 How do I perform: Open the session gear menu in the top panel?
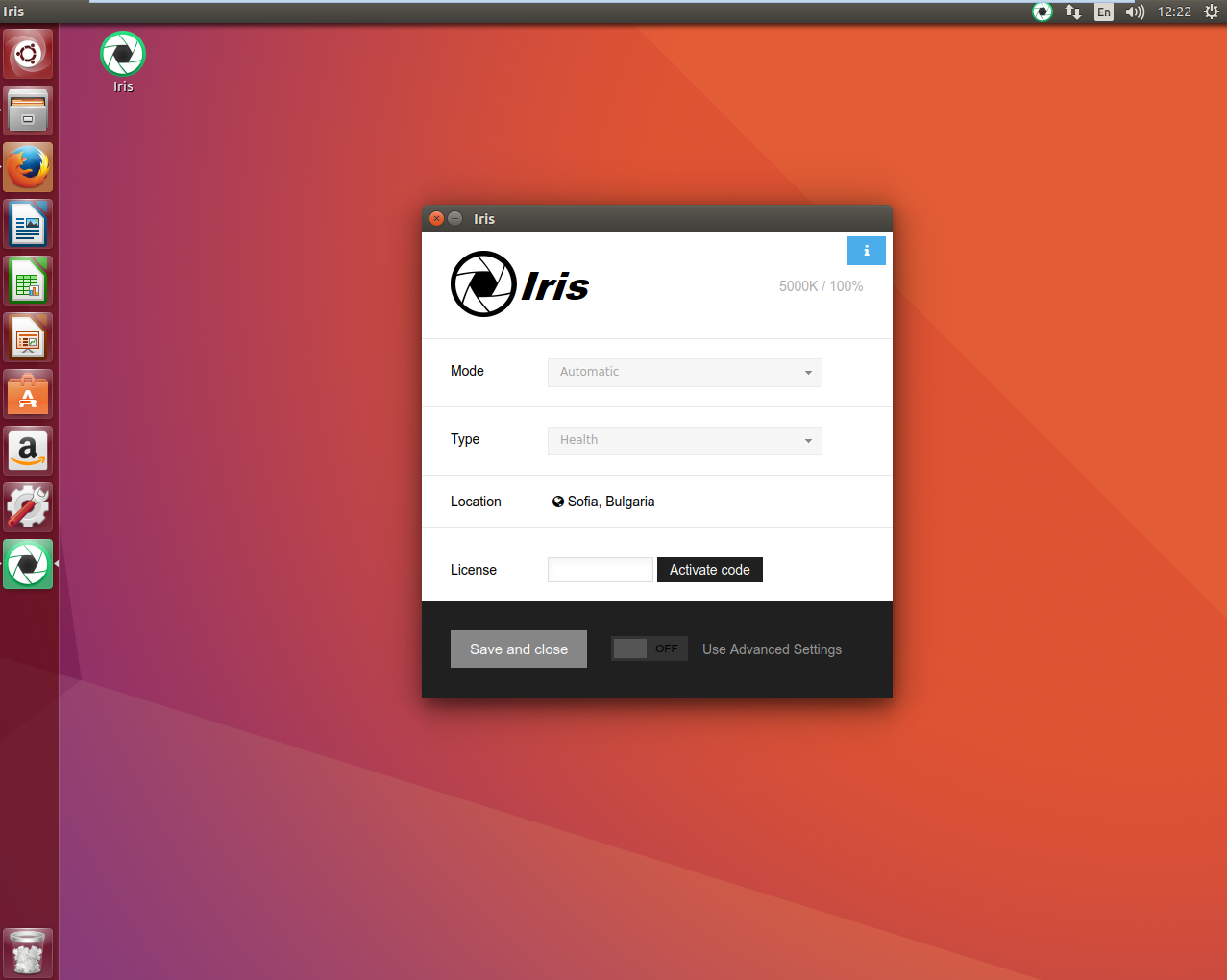[x=1212, y=12]
